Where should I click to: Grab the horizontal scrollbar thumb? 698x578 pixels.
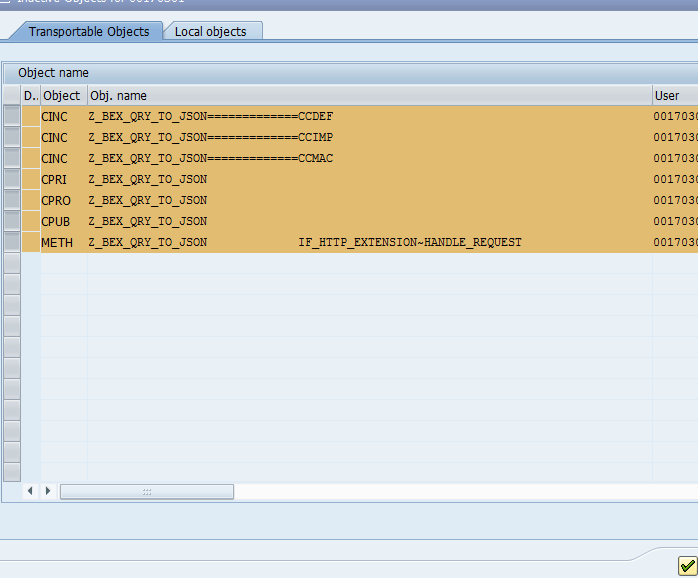[147, 492]
